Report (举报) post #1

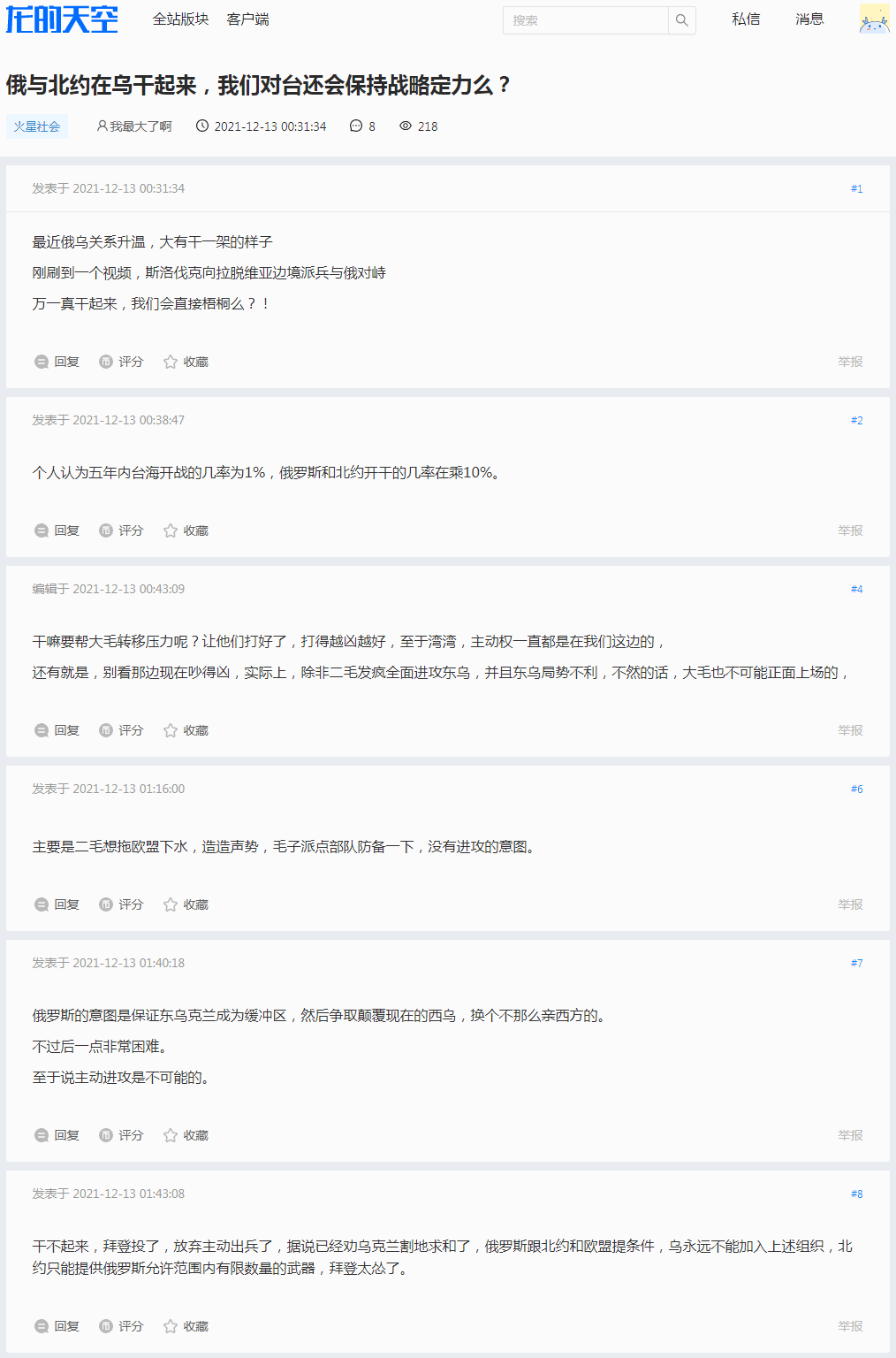850,362
